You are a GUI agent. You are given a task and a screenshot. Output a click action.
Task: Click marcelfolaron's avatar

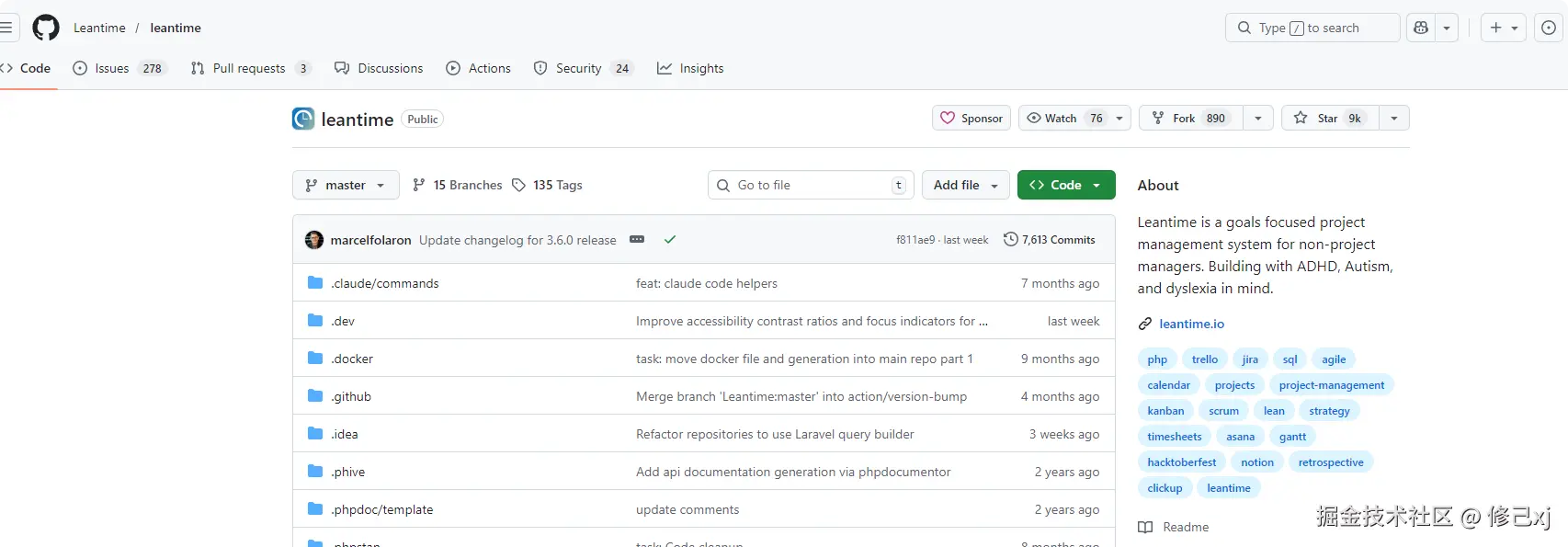(314, 240)
